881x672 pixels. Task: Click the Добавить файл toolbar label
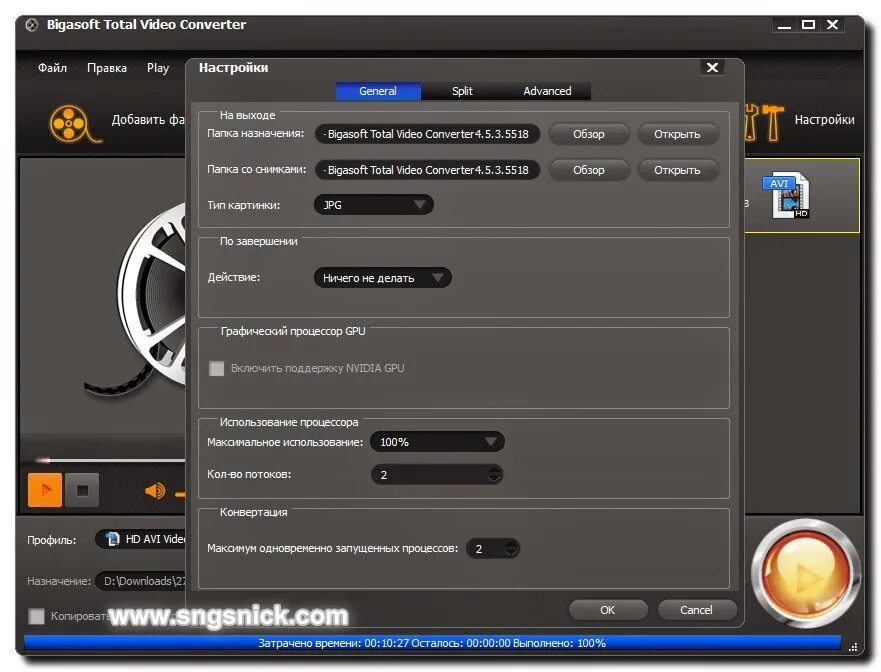click(148, 120)
